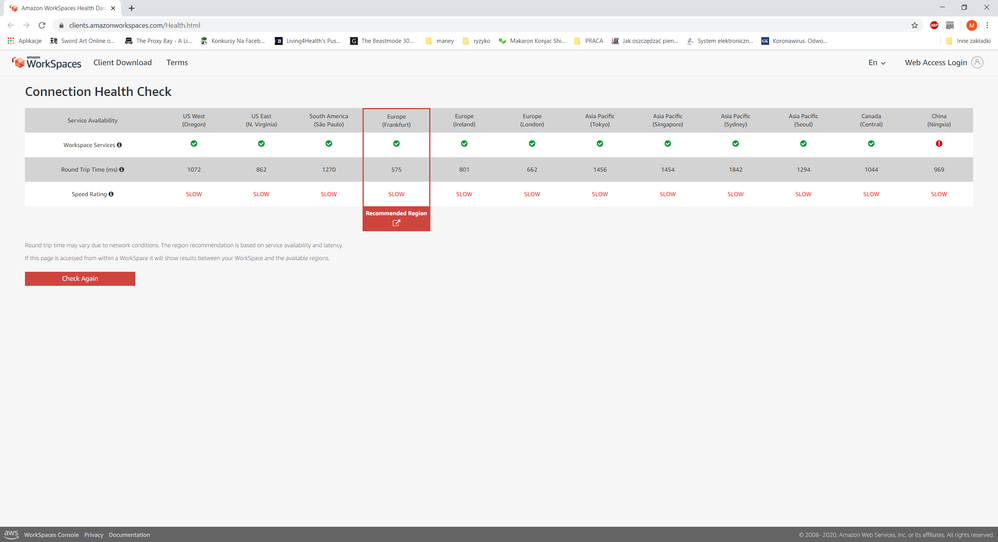The image size is (998, 542).
Task: Click the green status check for Europe (Frankfurt)
Action: tap(396, 144)
